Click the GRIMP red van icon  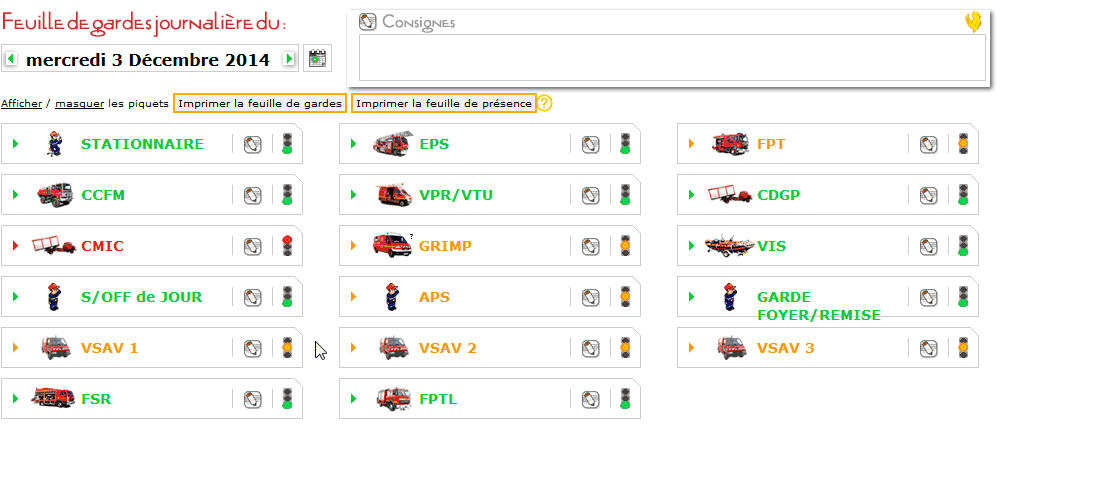tap(392, 245)
